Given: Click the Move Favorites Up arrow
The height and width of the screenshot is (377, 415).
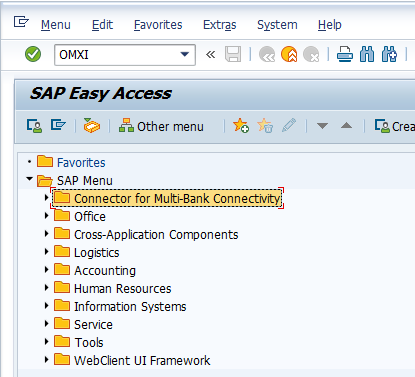Looking at the screenshot, I should point(346,125).
